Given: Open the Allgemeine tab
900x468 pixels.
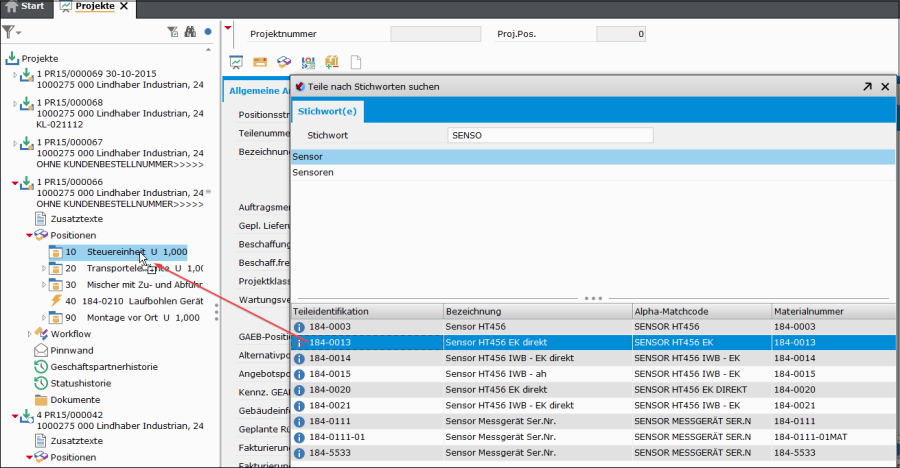Looking at the screenshot, I should (257, 91).
